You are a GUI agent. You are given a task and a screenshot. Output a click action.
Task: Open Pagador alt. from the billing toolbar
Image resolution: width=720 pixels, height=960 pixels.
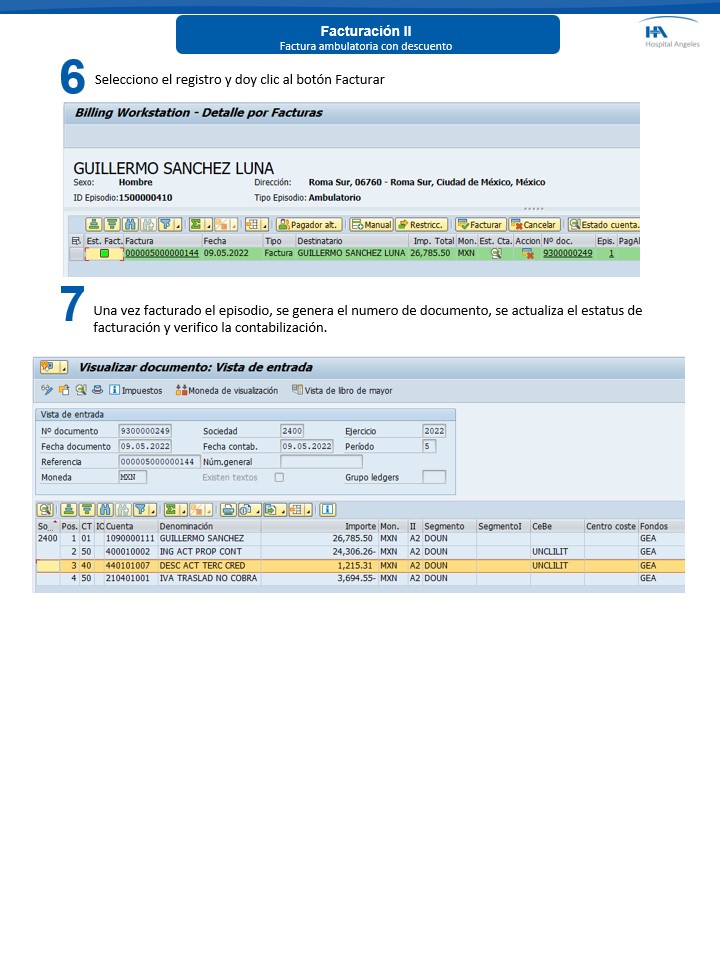point(309,225)
